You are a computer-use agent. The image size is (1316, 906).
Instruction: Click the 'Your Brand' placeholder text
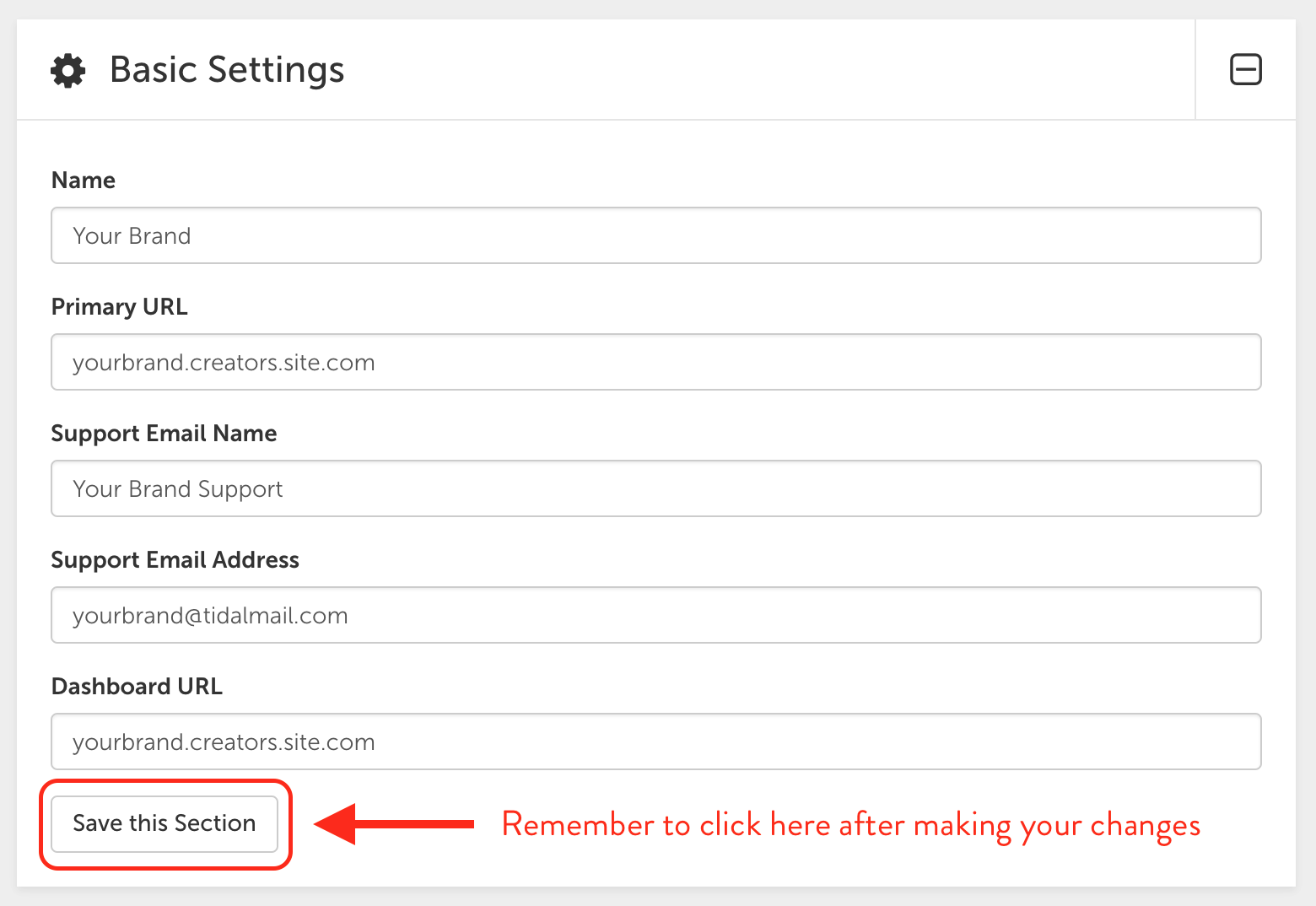(x=132, y=236)
